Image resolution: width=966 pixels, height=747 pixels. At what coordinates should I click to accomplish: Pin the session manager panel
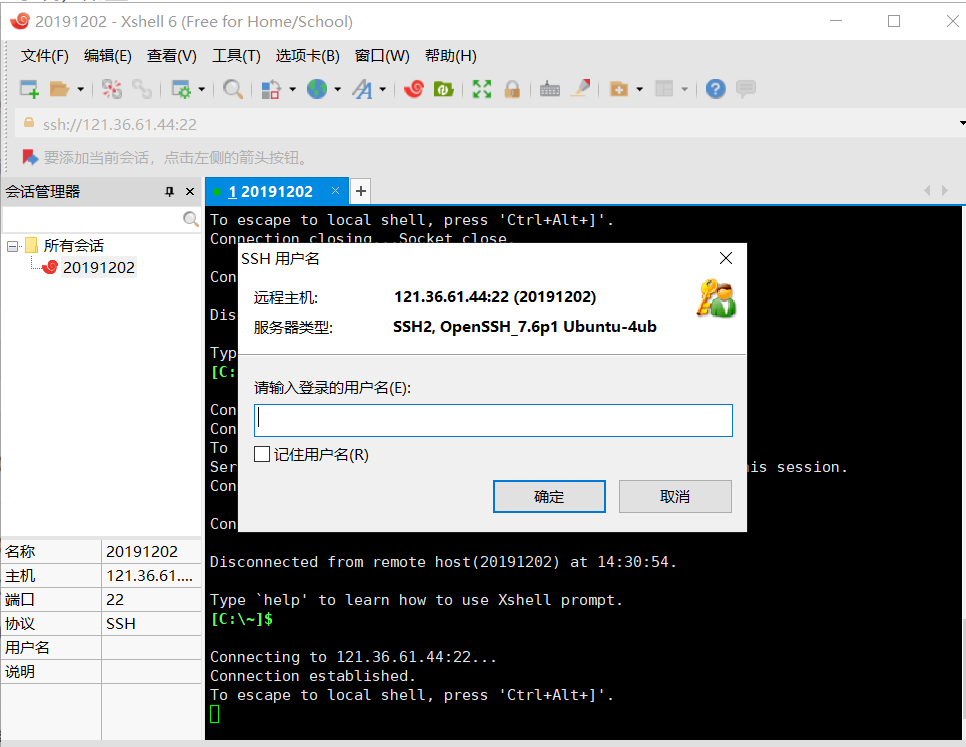169,192
